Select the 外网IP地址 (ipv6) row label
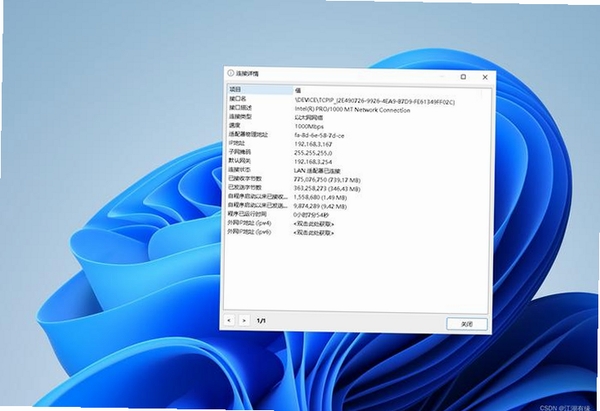 249,232
